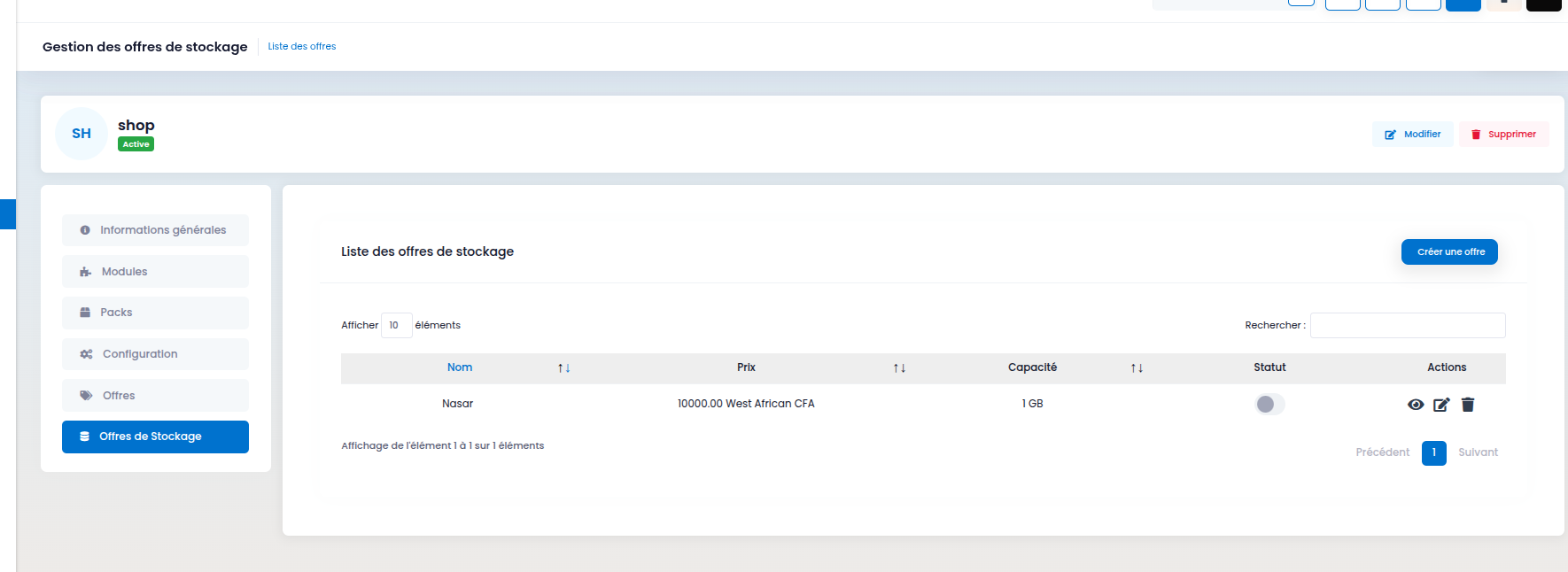Follow the Liste des offres breadcrumb link

[302, 46]
